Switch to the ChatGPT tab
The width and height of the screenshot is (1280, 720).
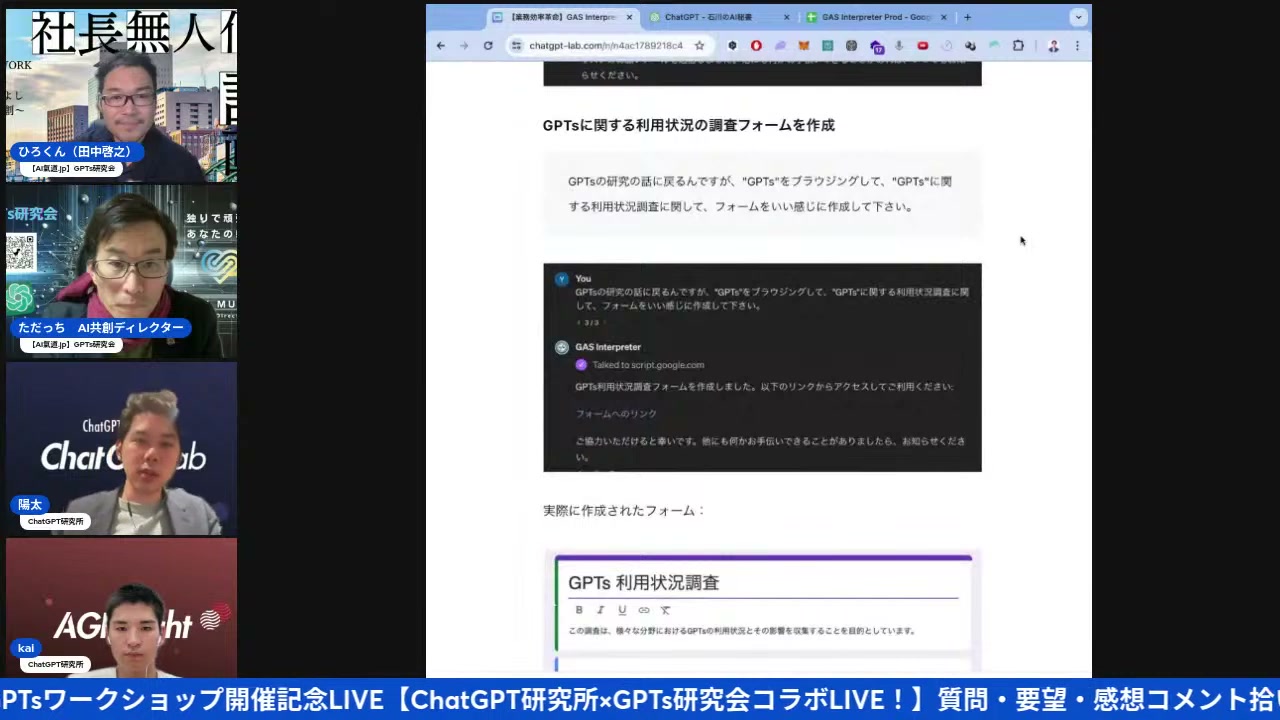point(720,17)
